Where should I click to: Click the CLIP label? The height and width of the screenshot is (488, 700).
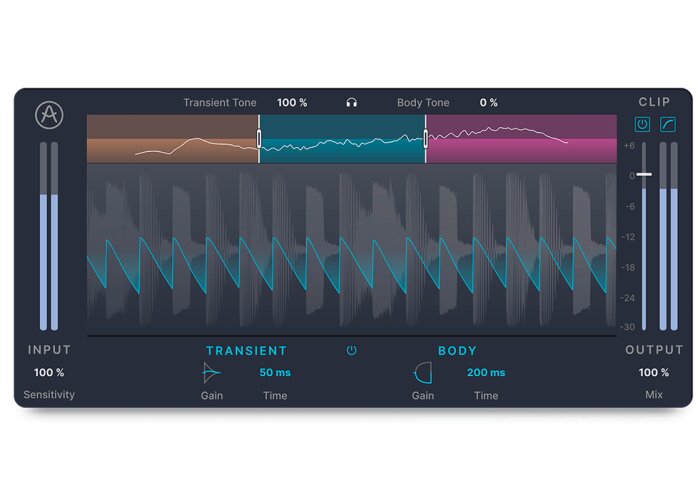[654, 102]
